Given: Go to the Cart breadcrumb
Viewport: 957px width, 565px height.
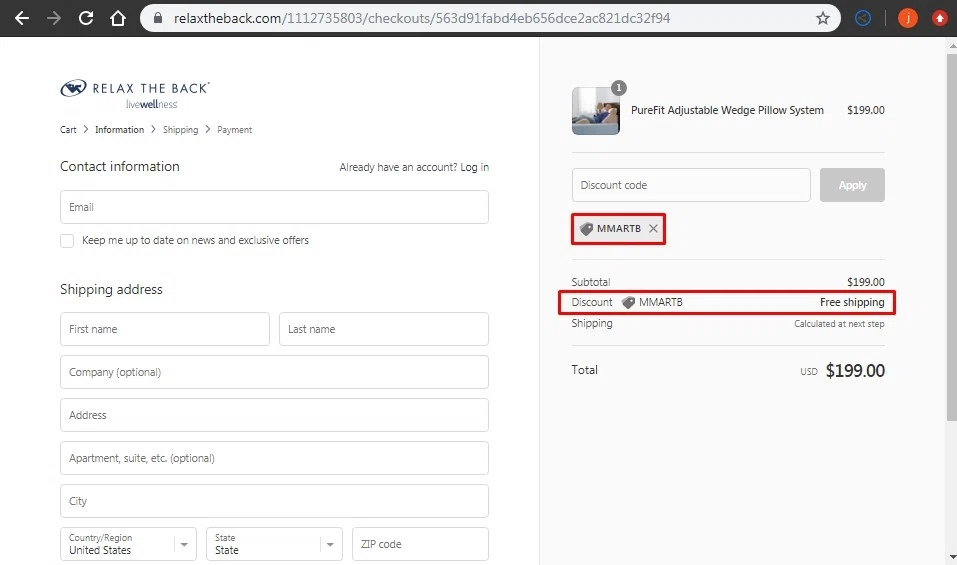Looking at the screenshot, I should point(68,129).
